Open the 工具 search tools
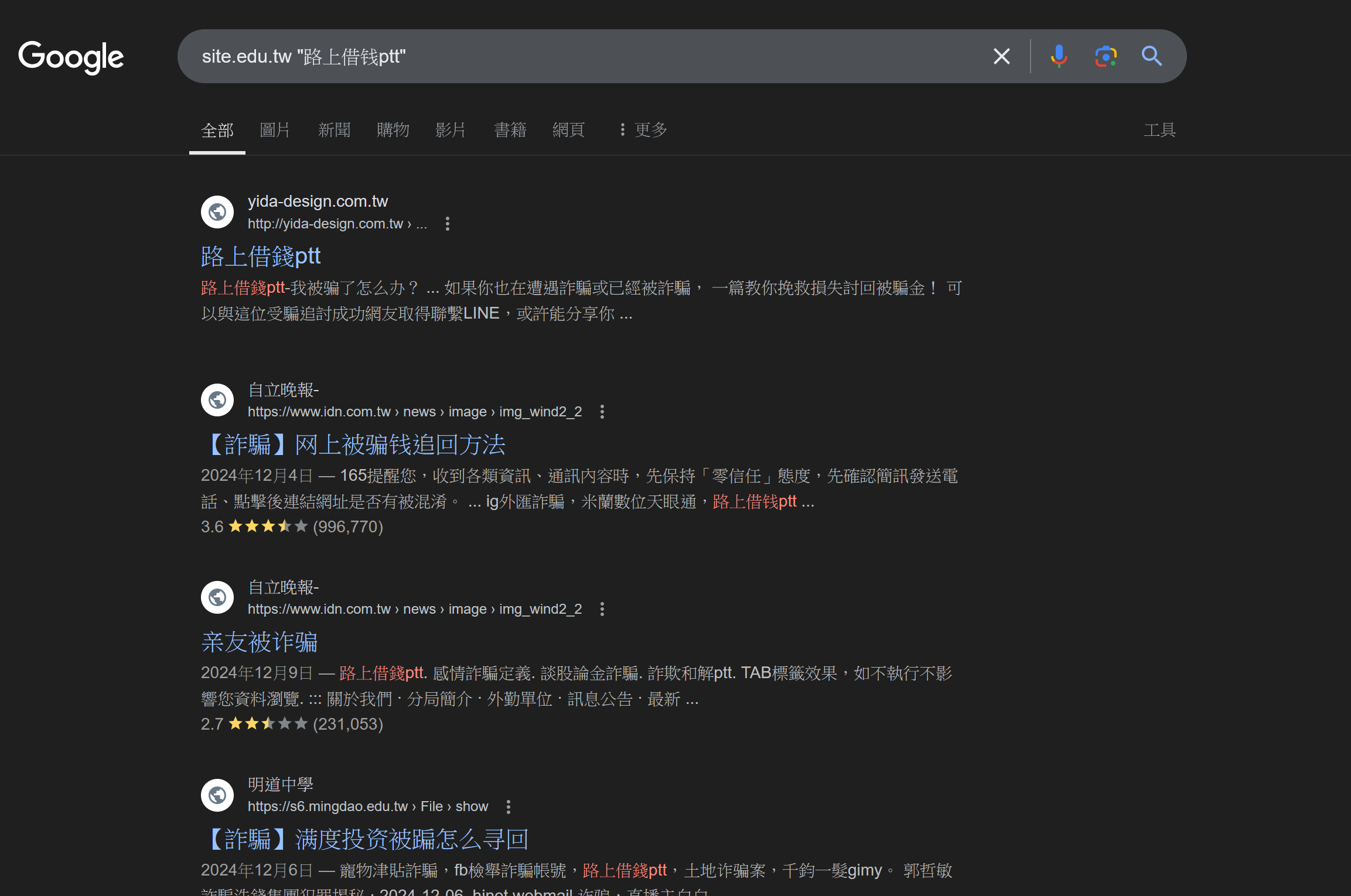Image resolution: width=1351 pixels, height=896 pixels. pos(1159,130)
